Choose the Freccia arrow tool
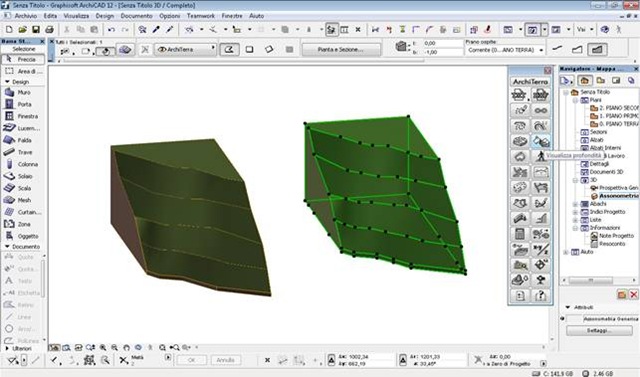640x377 pixels. click(x=23, y=60)
